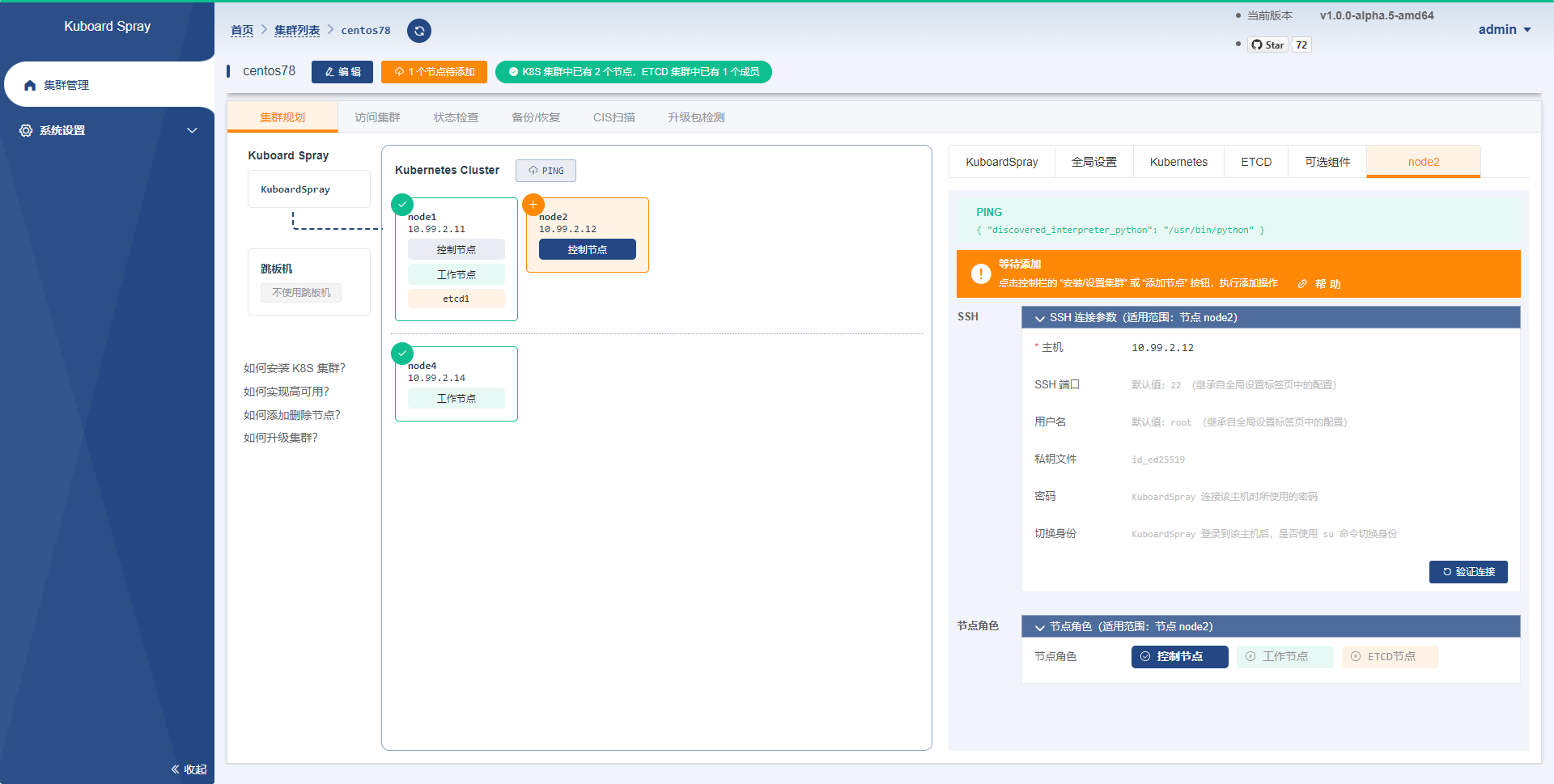The height and width of the screenshot is (784, 1554).
Task: Click the KuboardSpray box in left diagram
Action: pyautogui.click(x=309, y=189)
